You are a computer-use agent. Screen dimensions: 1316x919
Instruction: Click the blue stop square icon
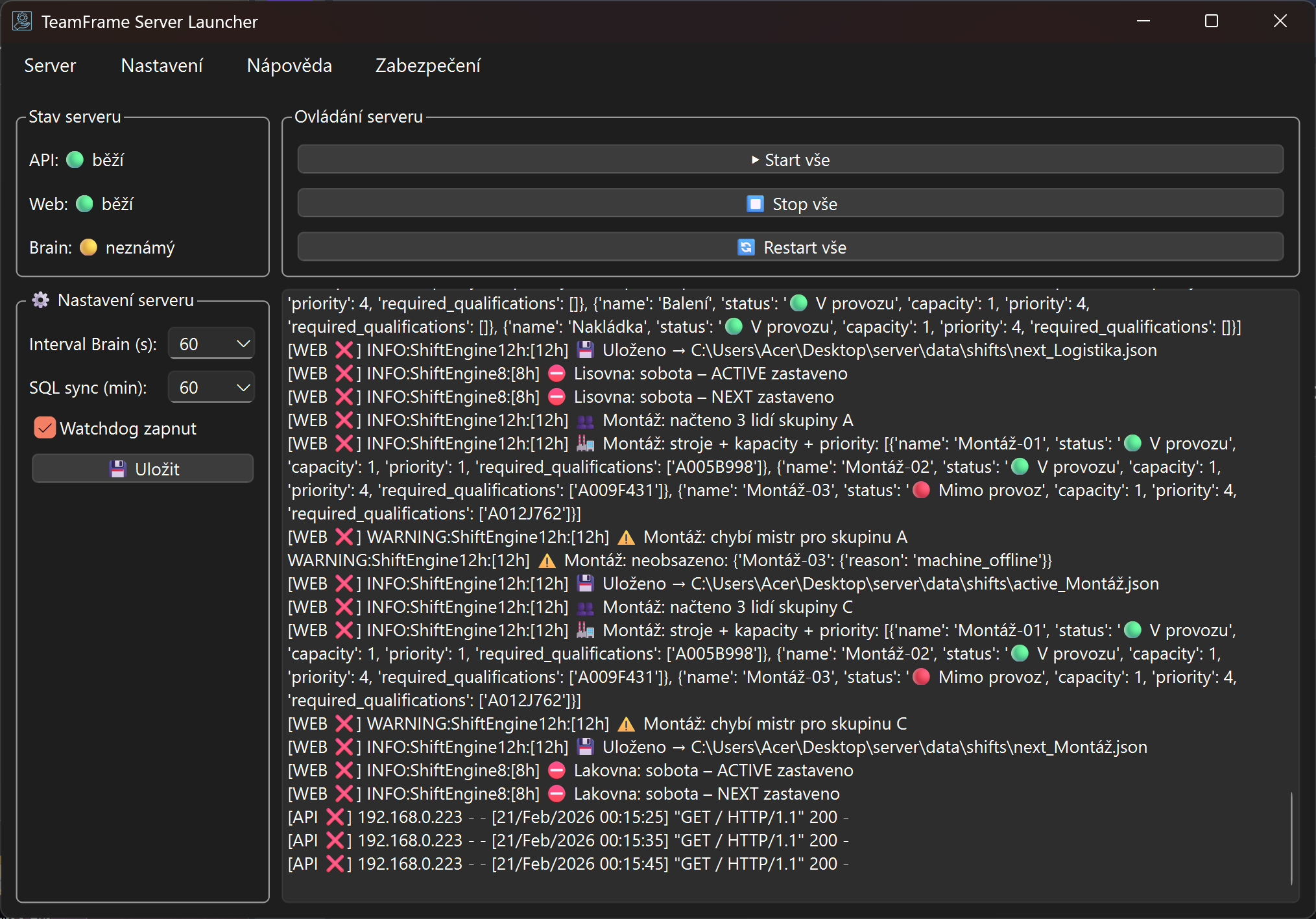(x=755, y=204)
